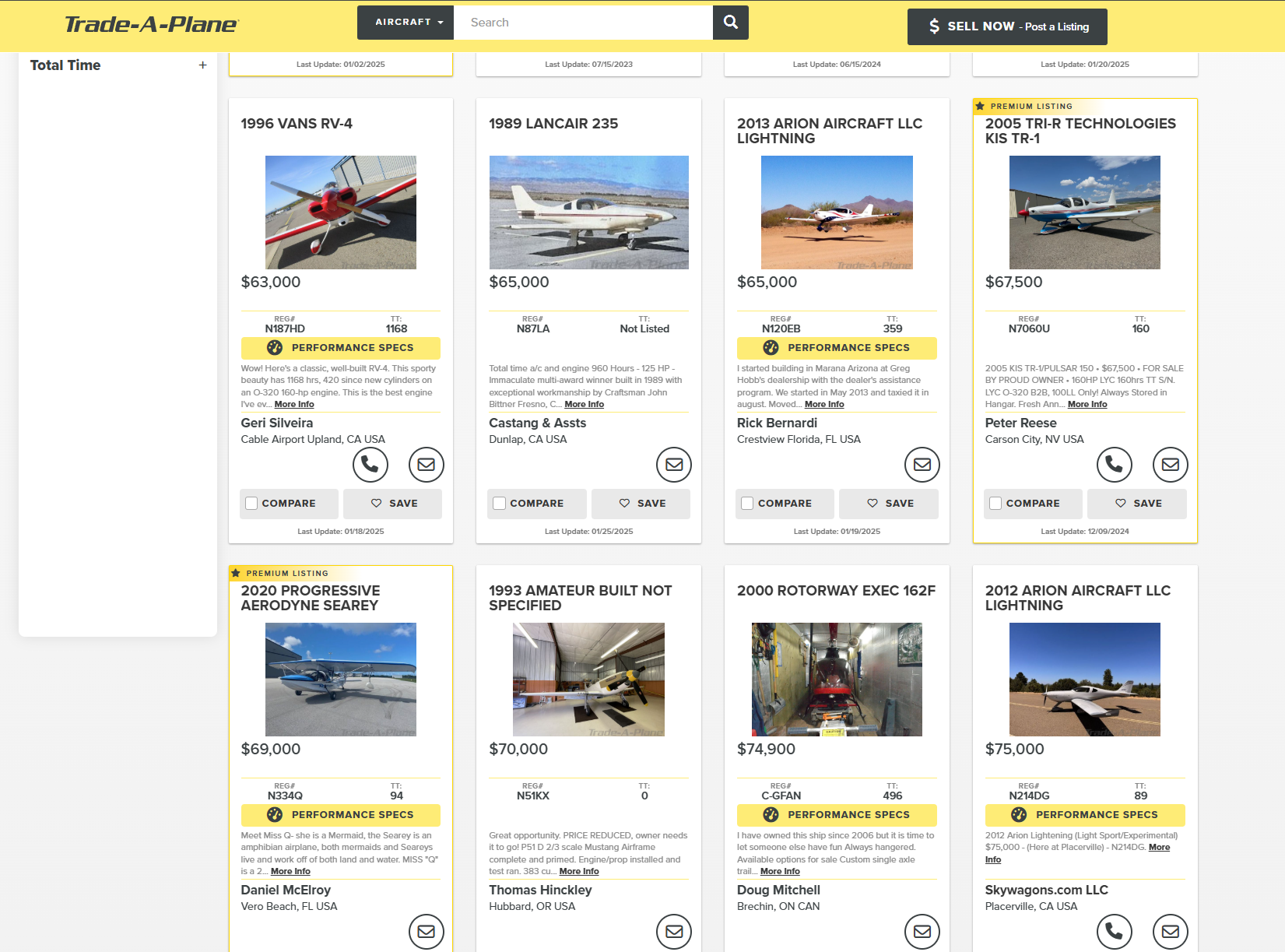Open the 2020 Searey amphibian photo

coord(341,680)
